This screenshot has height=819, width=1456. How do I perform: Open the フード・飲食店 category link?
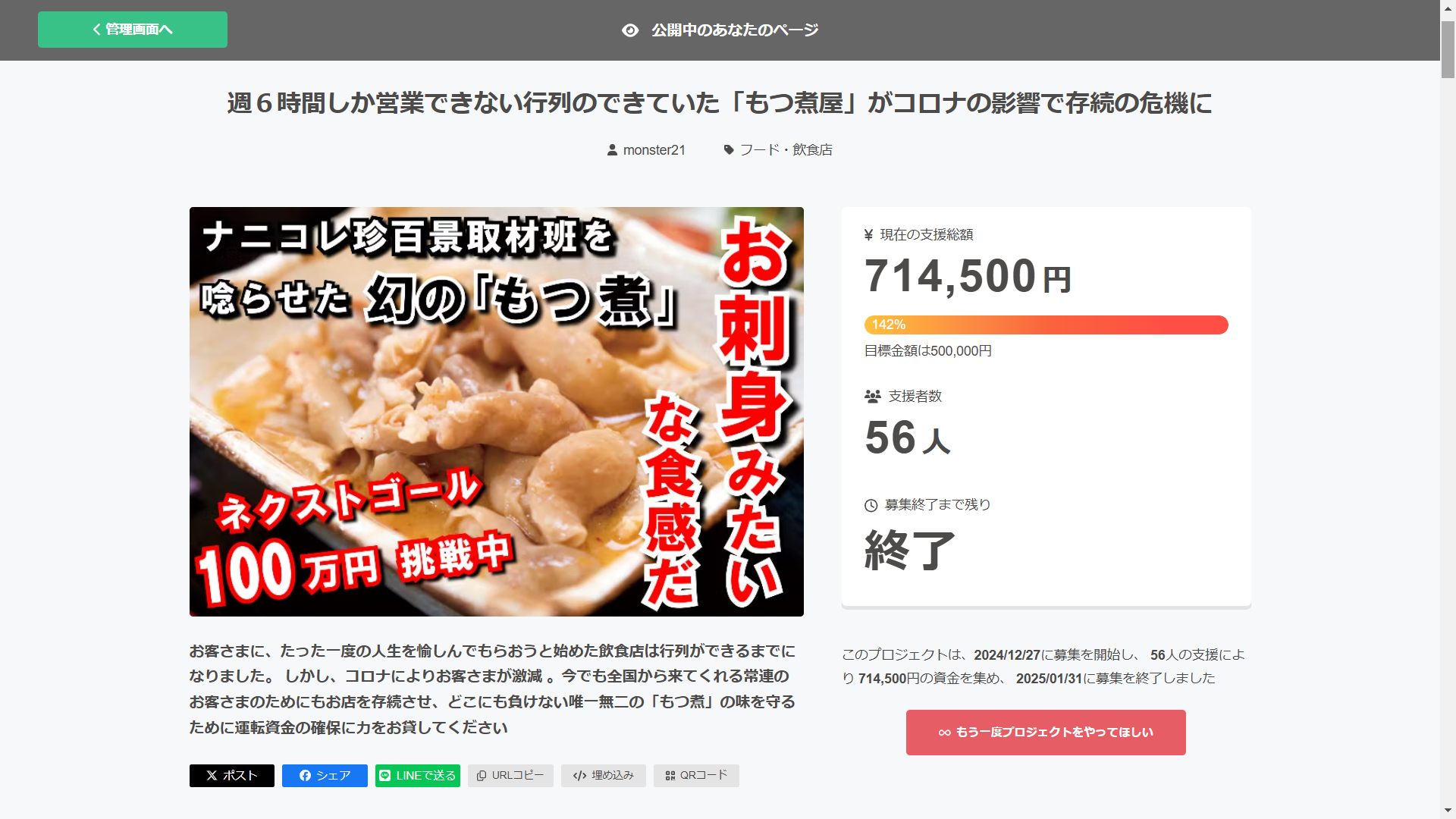[786, 150]
